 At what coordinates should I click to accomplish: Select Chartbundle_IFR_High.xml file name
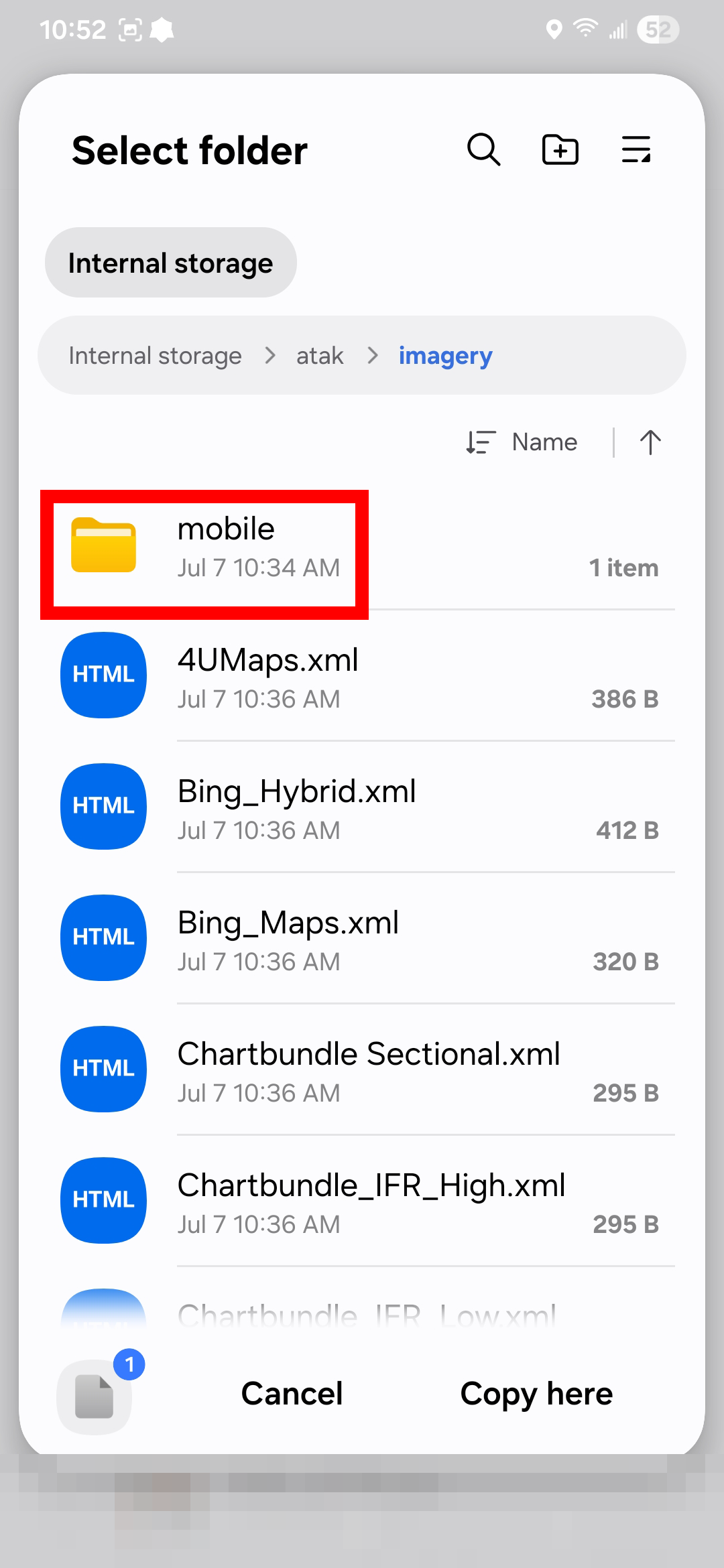click(x=371, y=1185)
